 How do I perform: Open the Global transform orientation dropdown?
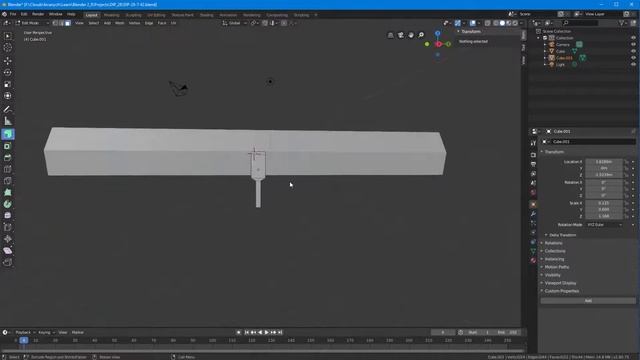[x=235, y=23]
